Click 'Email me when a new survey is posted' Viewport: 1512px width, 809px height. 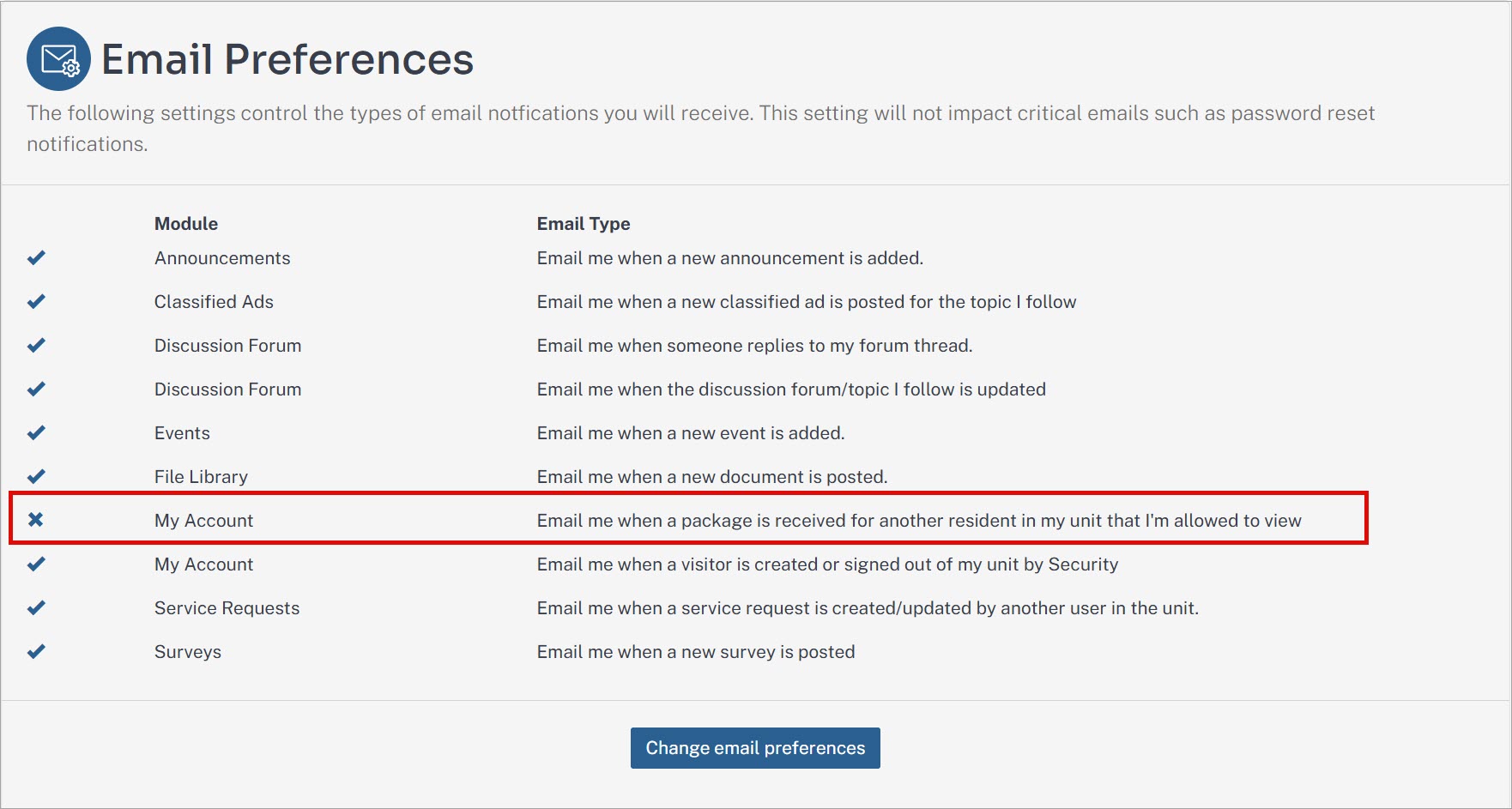[x=696, y=652]
